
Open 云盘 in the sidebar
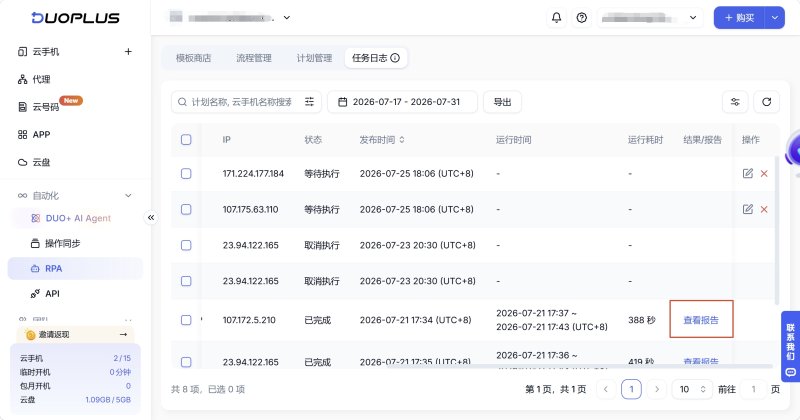click(x=41, y=162)
